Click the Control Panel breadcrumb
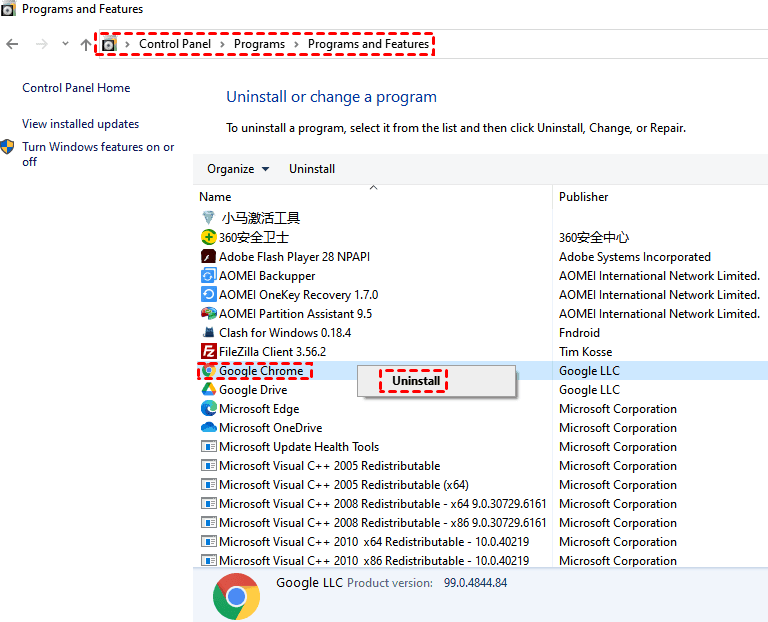 175,44
